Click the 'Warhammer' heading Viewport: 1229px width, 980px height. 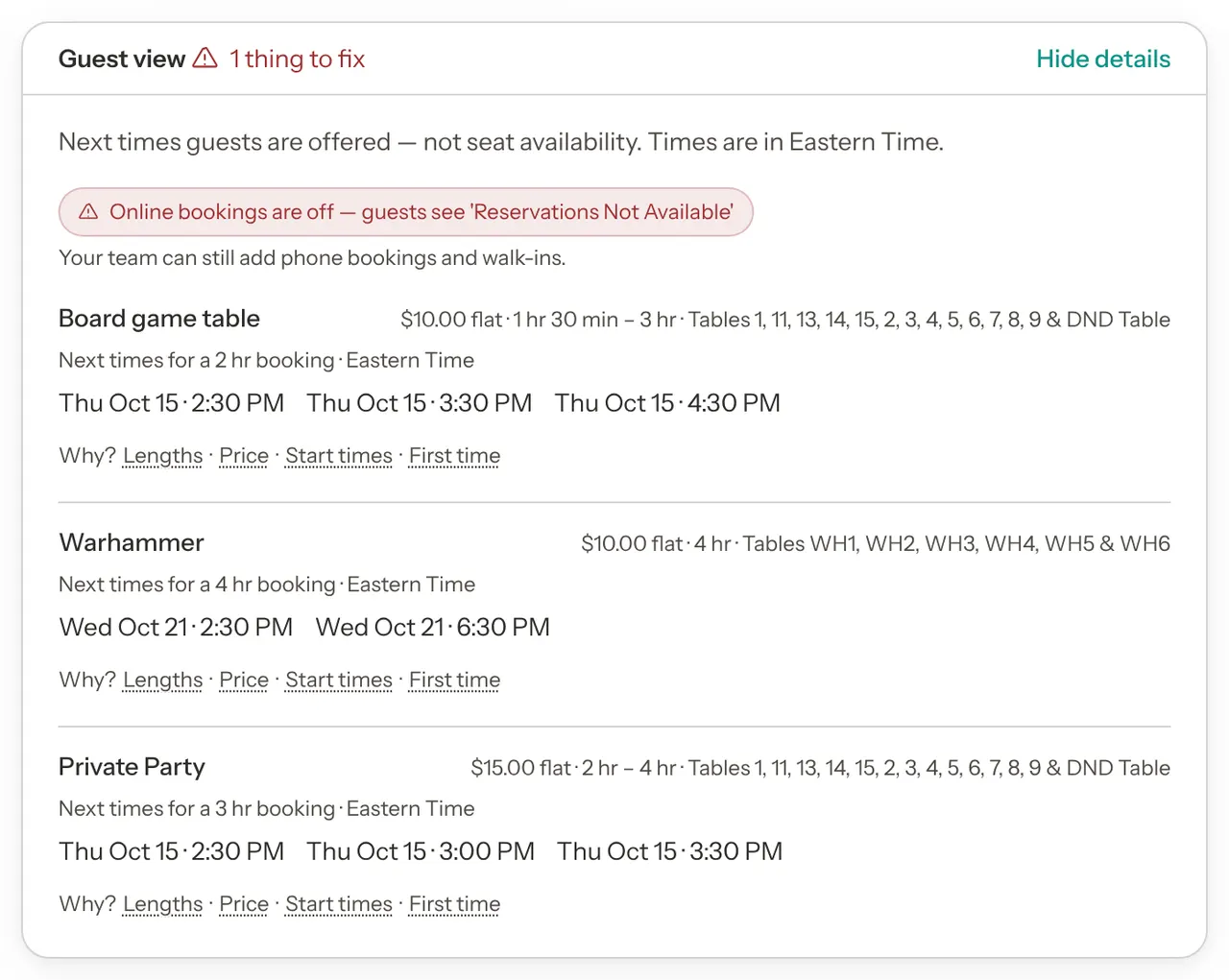click(132, 543)
